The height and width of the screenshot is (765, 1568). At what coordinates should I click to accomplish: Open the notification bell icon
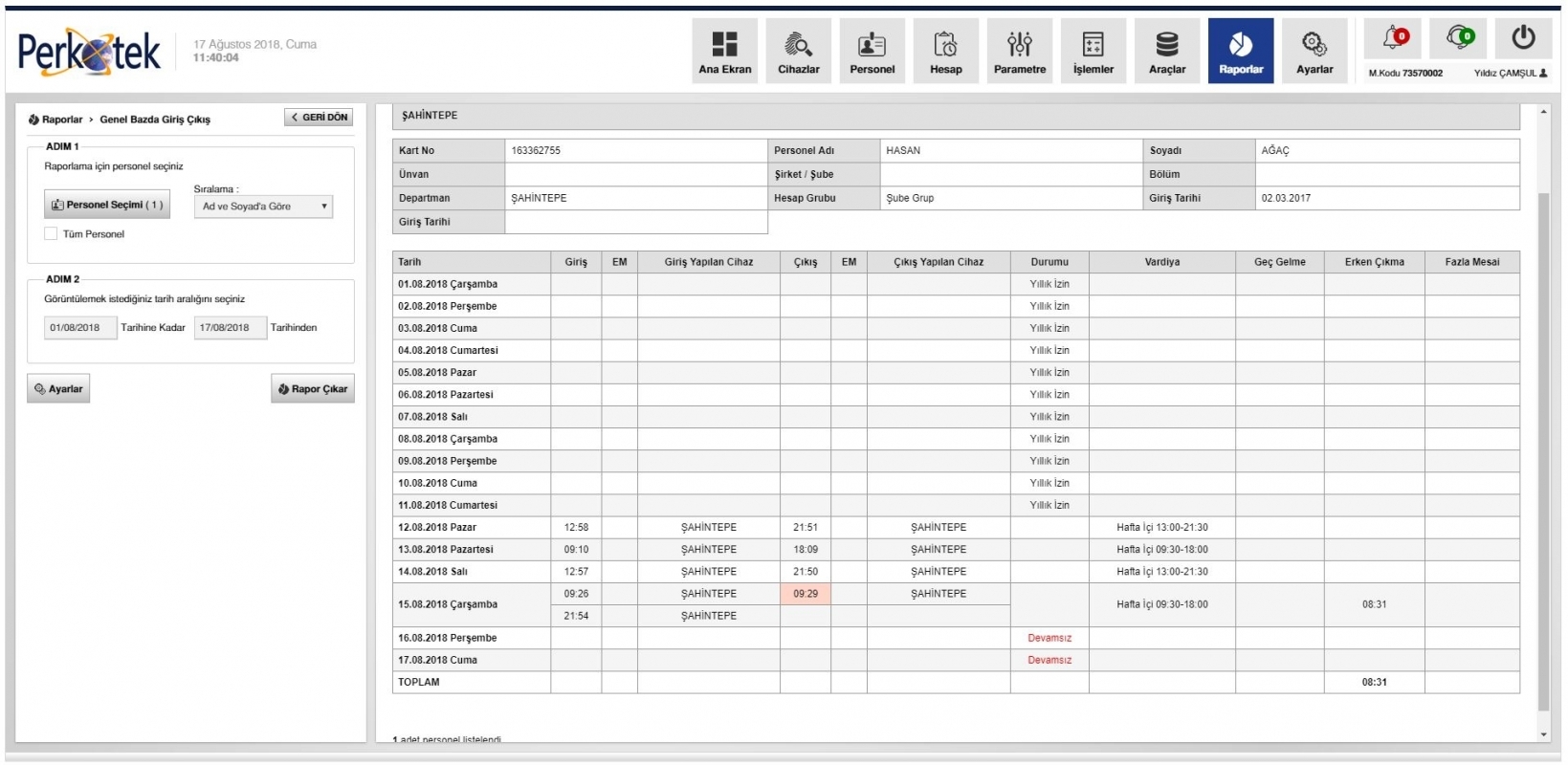coord(1393,38)
